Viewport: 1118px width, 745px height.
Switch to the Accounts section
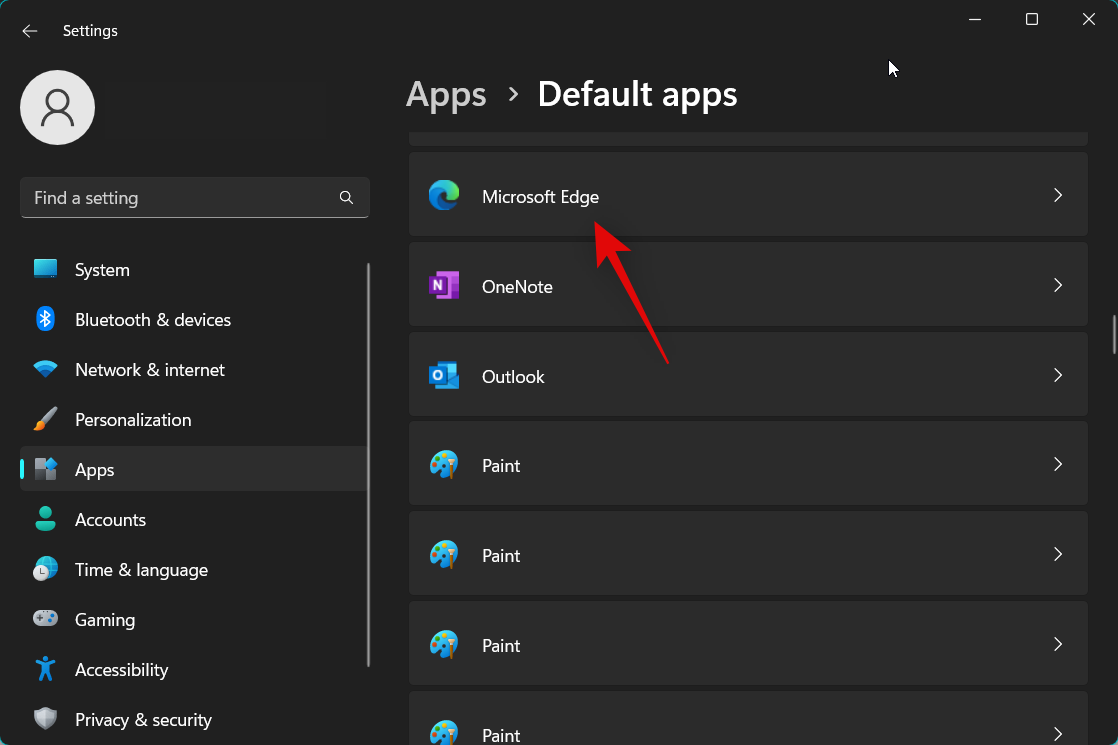click(x=110, y=519)
